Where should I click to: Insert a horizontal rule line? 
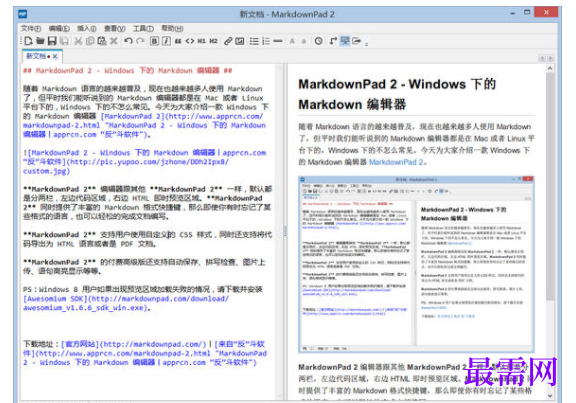(x=278, y=41)
